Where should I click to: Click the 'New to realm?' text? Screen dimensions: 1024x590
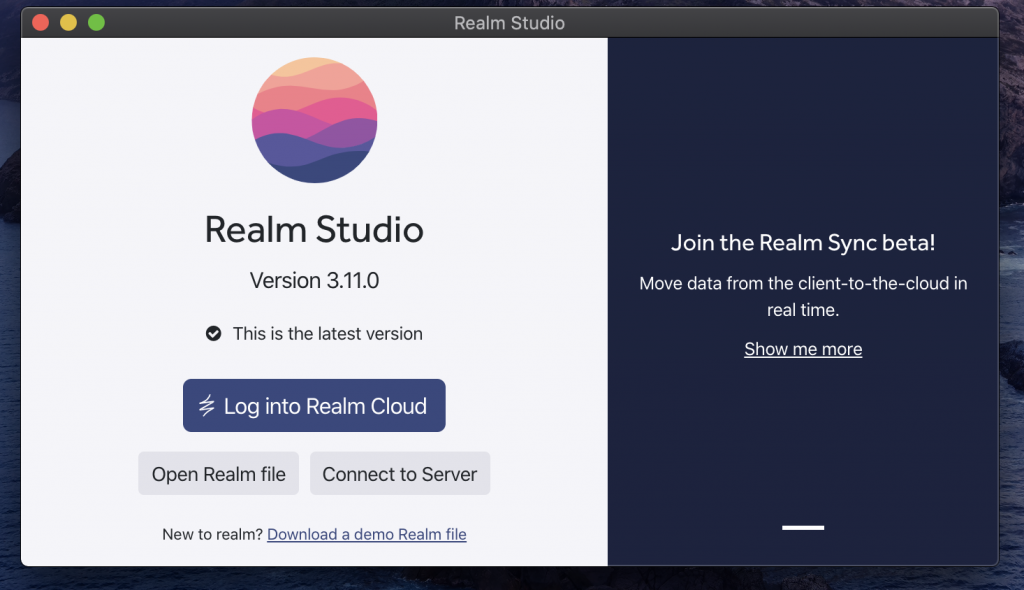coord(212,534)
